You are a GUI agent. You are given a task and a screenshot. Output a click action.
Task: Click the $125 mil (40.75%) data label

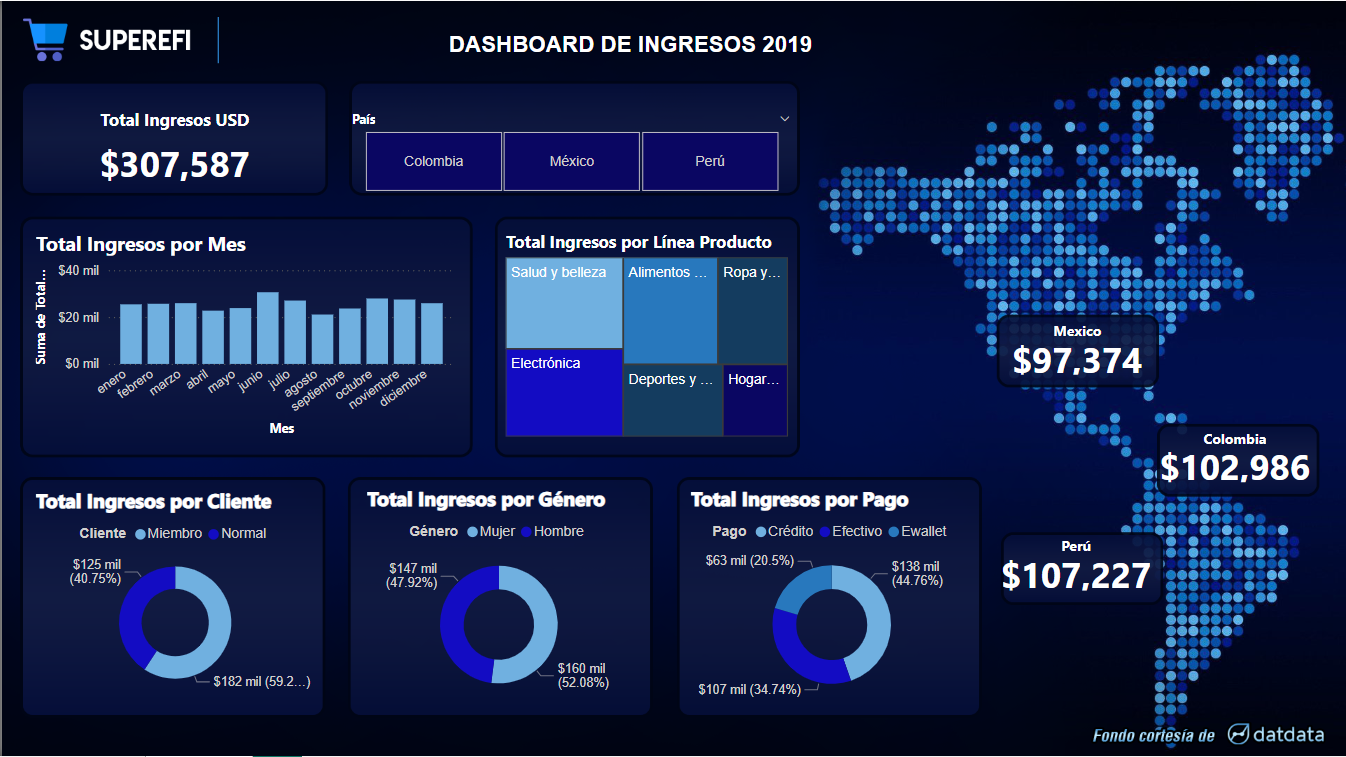point(95,571)
